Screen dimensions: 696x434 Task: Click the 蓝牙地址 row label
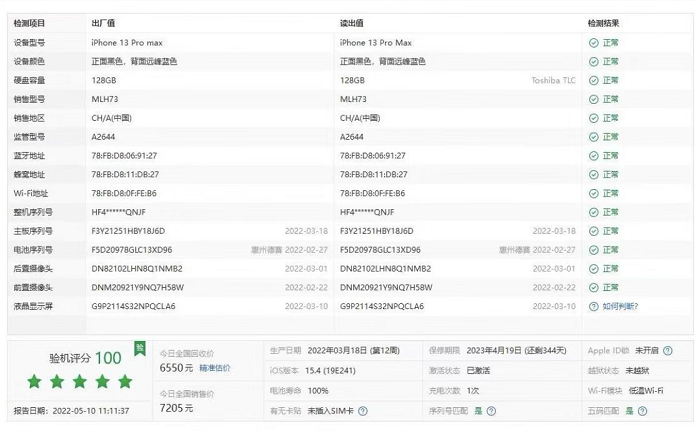(29, 156)
